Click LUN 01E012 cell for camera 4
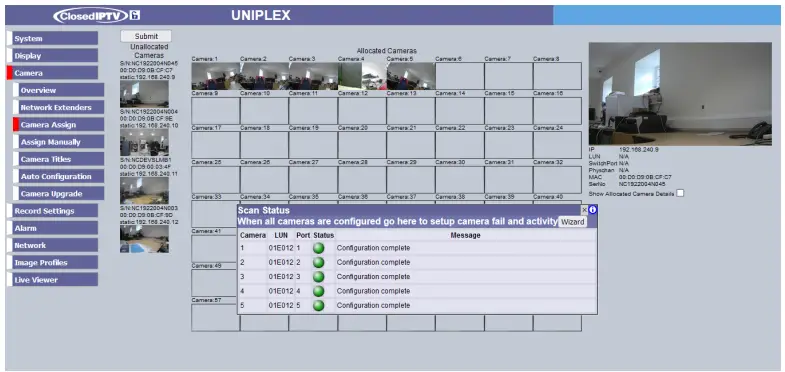Viewport: 785px width, 372px height. (x=281, y=291)
